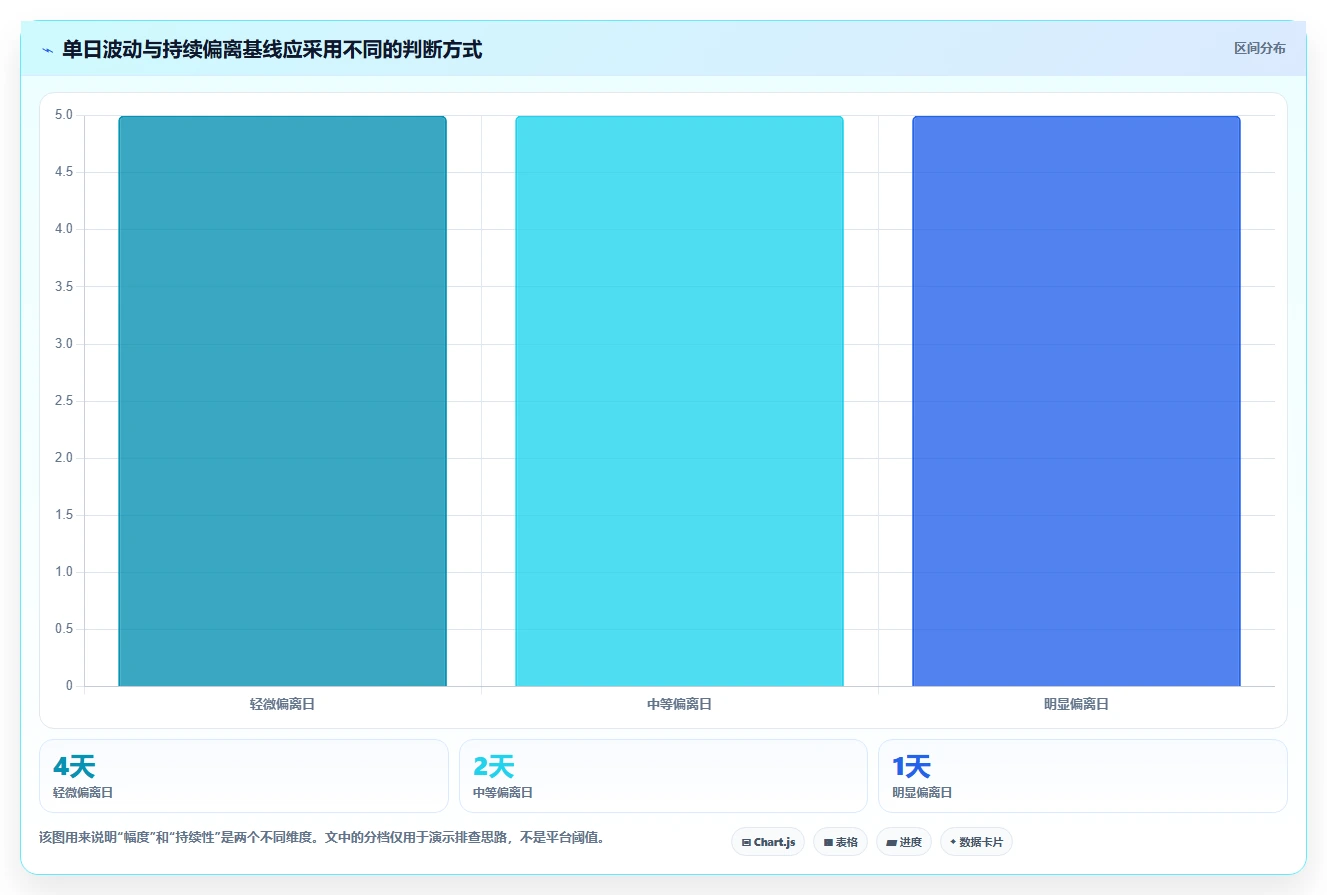Open the 2天 中等偏离日 stat card

tap(663, 776)
